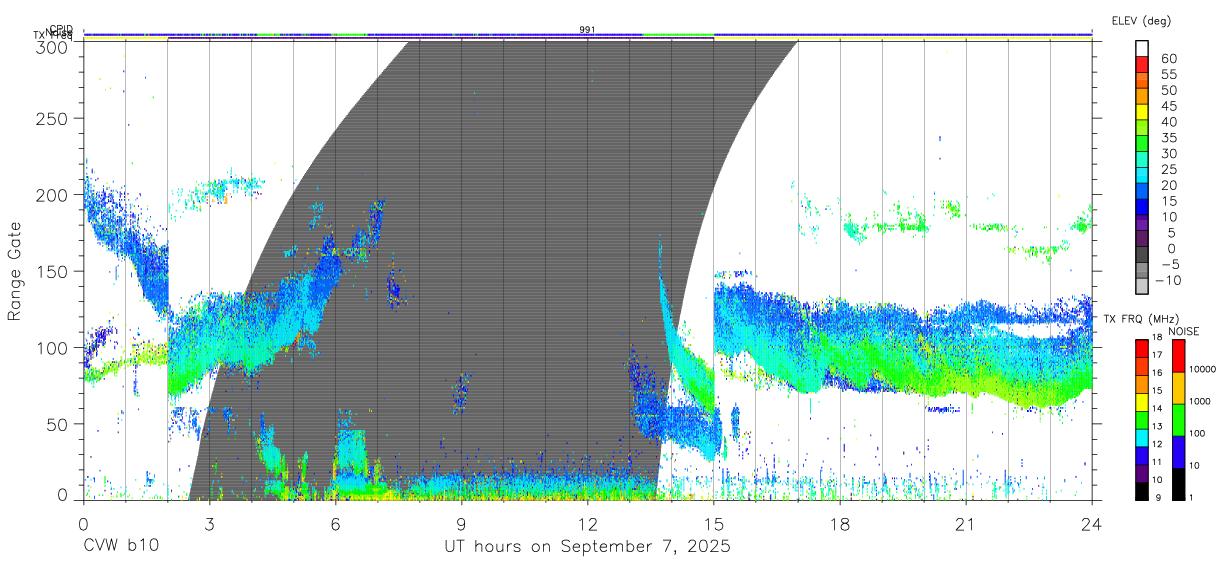The width and height of the screenshot is (1228, 567).
Task: Click the NOISE legend label '10000'
Action: (x=1204, y=369)
